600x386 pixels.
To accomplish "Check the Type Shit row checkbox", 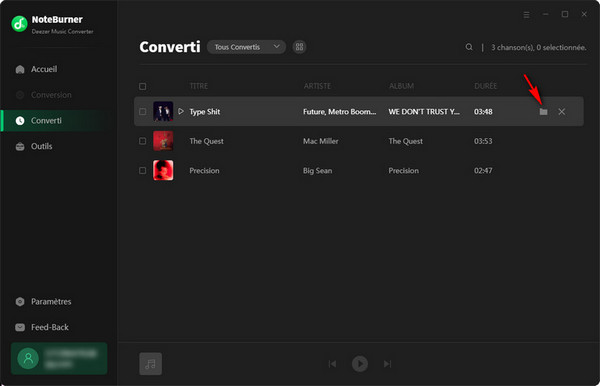I will 142,111.
